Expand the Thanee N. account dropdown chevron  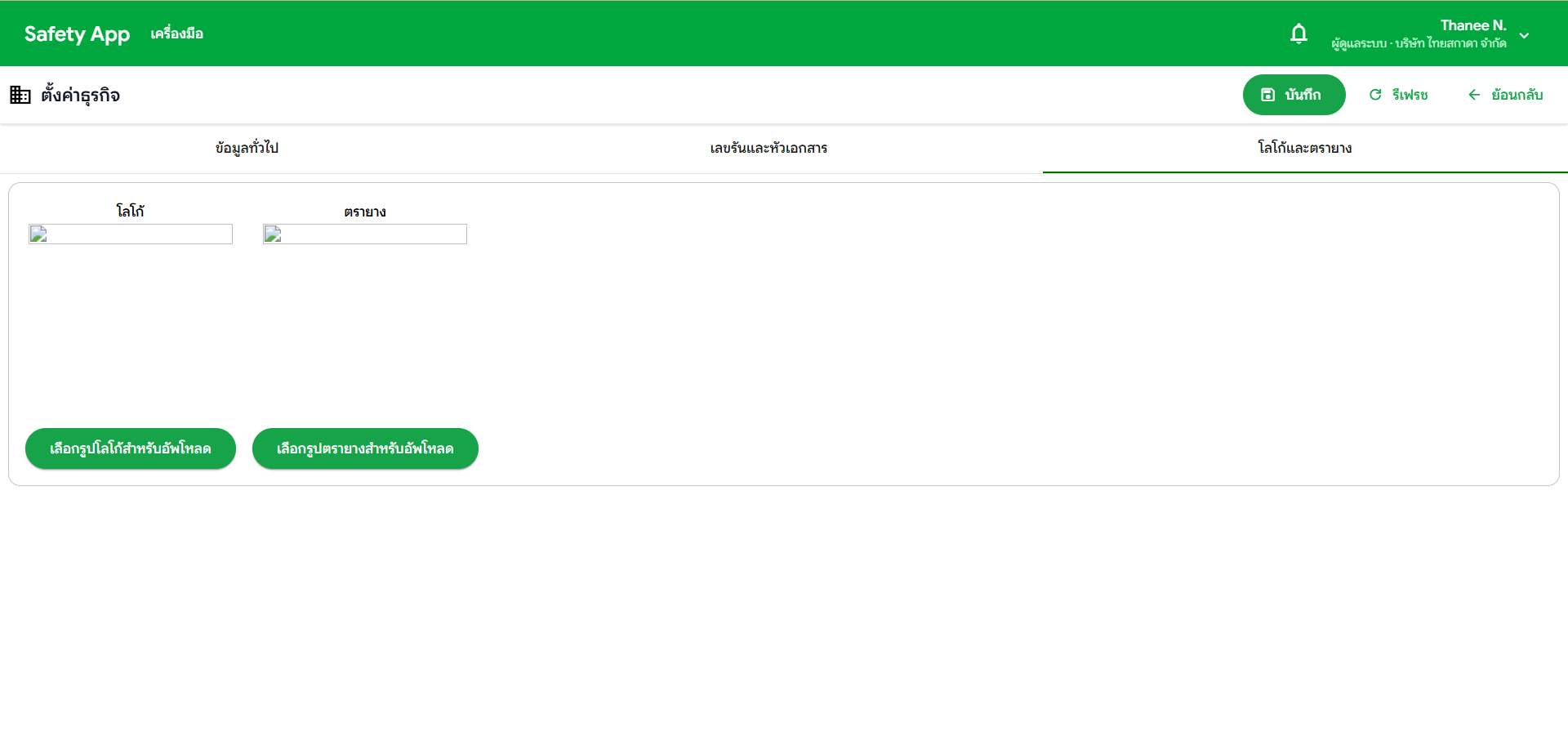coord(1524,34)
